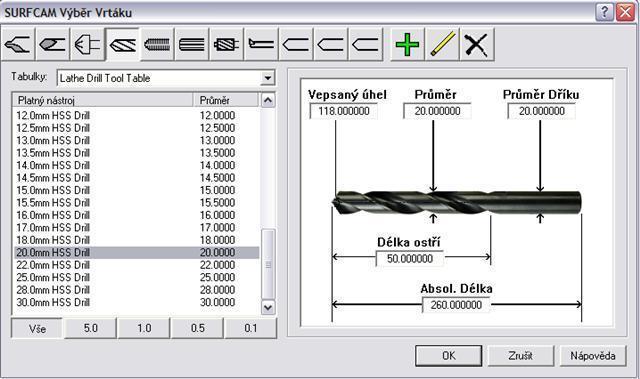Select 25.0mm HSS Drill in list
The width and height of the screenshot is (640, 379).
click(x=137, y=277)
